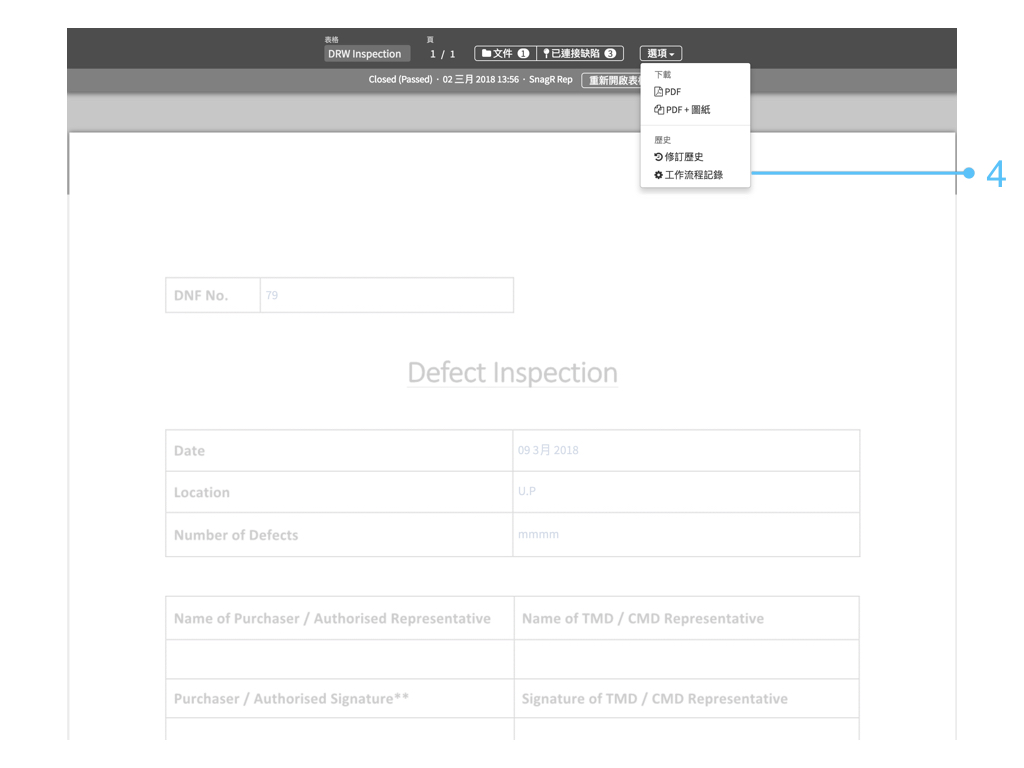1024x768 pixels.
Task: Click the 文件 documents button
Action: point(505,54)
